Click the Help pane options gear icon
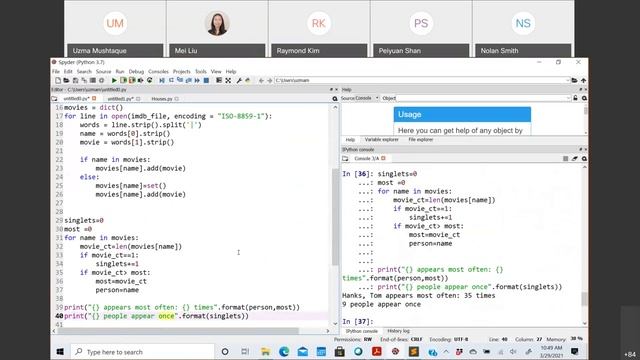This screenshot has height=360, width=640. click(x=584, y=98)
